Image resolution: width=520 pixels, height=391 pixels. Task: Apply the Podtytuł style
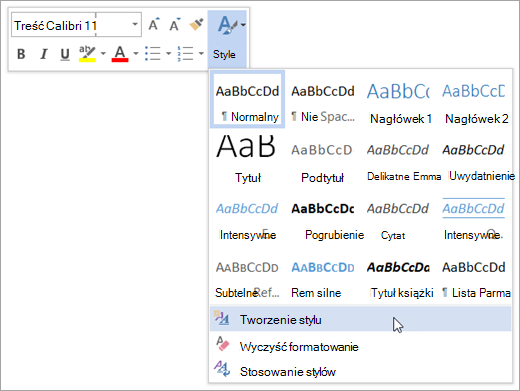tap(323, 158)
